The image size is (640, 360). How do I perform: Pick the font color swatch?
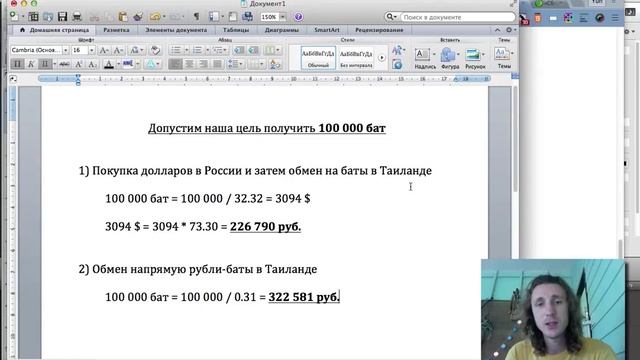click(109, 64)
